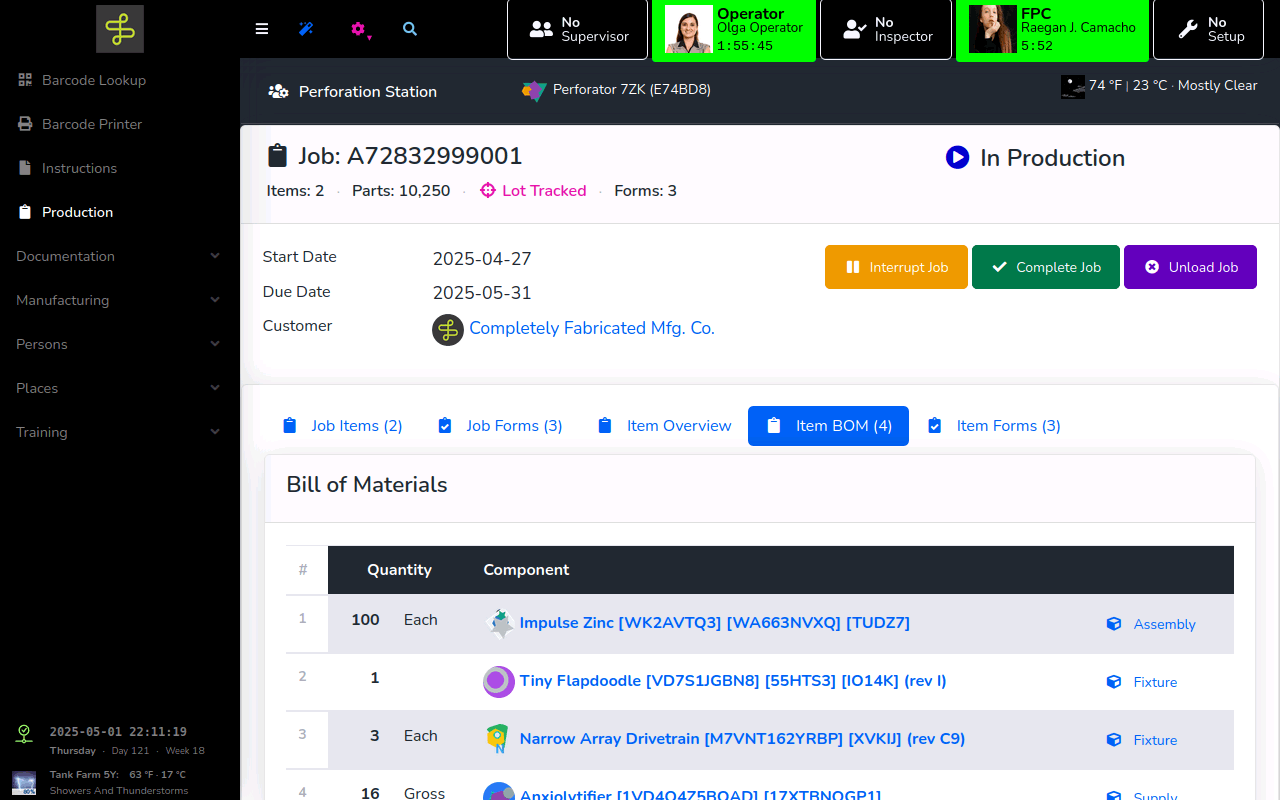Viewport: 1280px width, 800px height.
Task: Click the Perforation Station group icon
Action: [x=278, y=91]
